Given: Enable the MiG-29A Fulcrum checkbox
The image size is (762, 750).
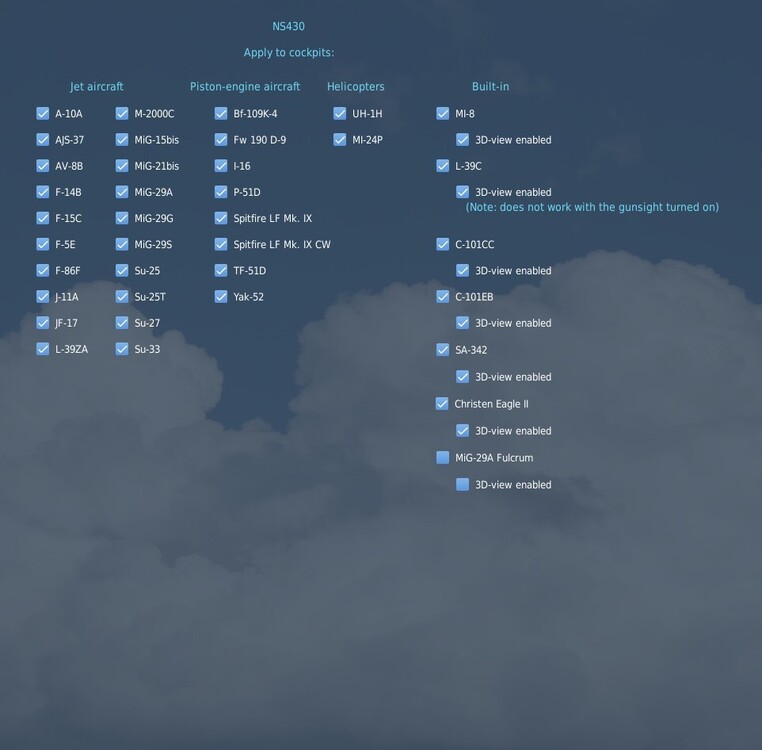Looking at the screenshot, I should [443, 458].
